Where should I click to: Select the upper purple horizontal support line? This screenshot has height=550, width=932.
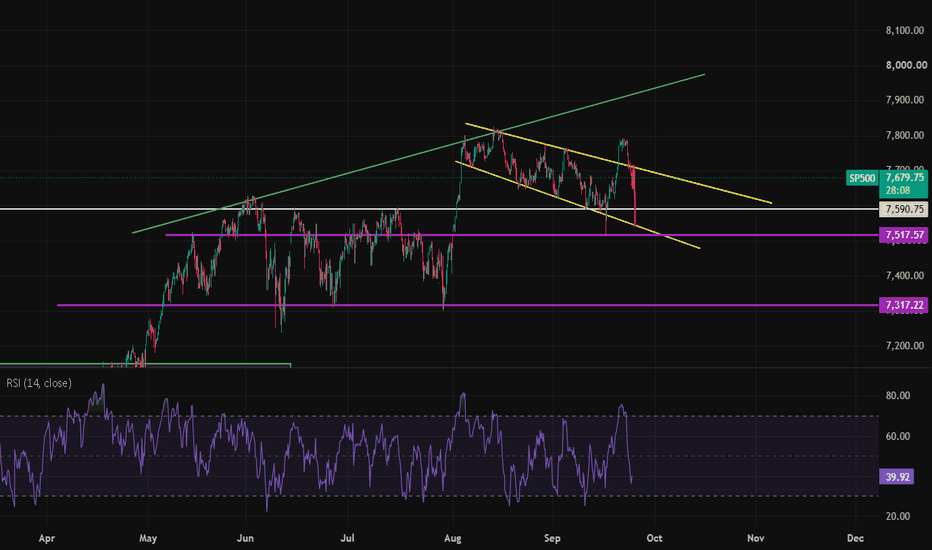522,235
